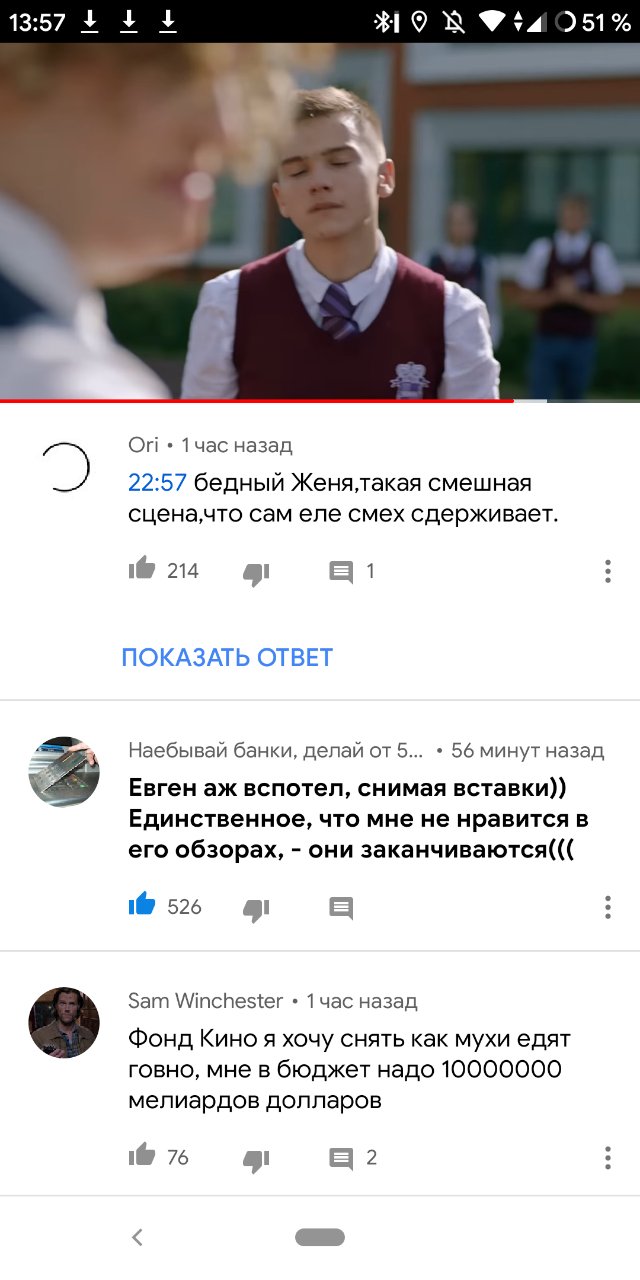Screen dimensions: 640x1280
Task: Tap the Android home pill
Action: pos(320,1238)
